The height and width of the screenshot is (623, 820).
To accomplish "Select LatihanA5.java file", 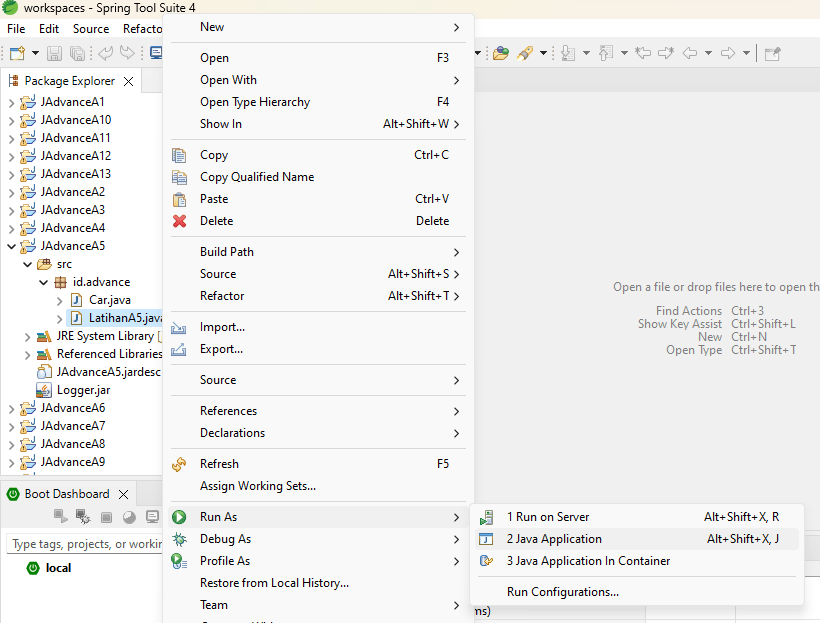I will click(116, 318).
